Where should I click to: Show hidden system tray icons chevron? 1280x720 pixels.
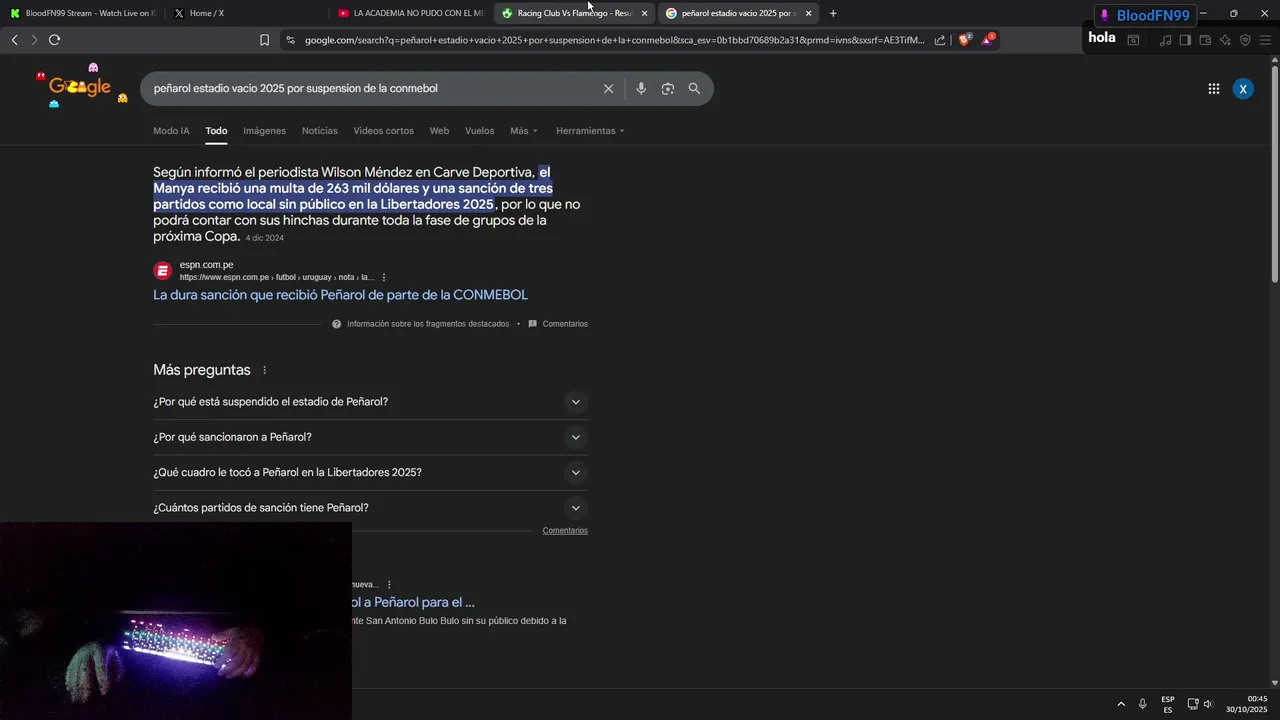tap(1121, 704)
